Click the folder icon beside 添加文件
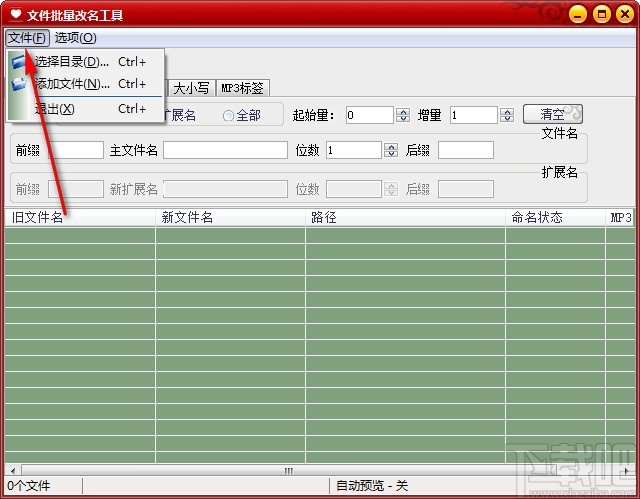This screenshot has height=499, width=640. (19, 84)
